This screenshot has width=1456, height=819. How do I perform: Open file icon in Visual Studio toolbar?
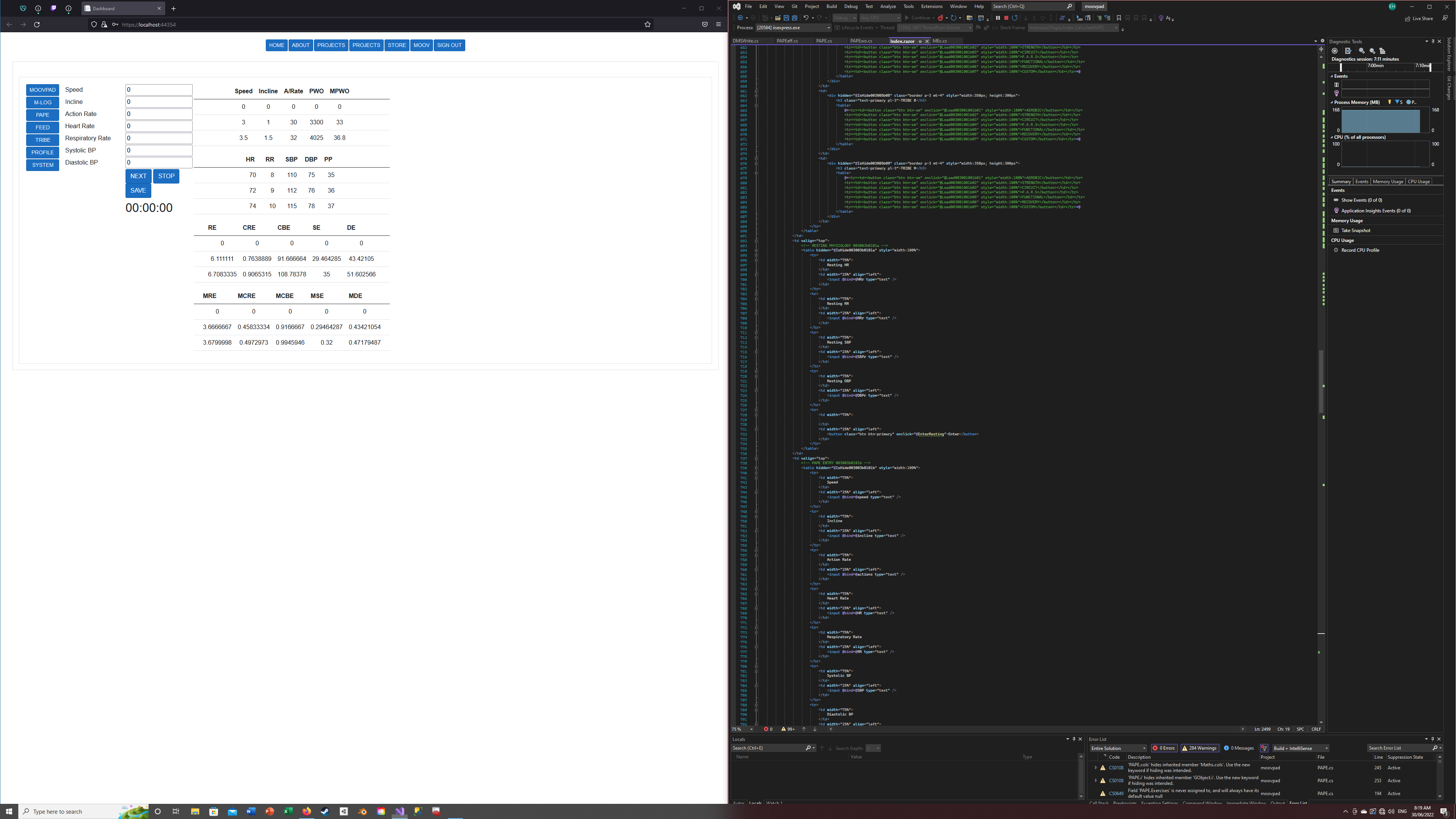(778, 17)
